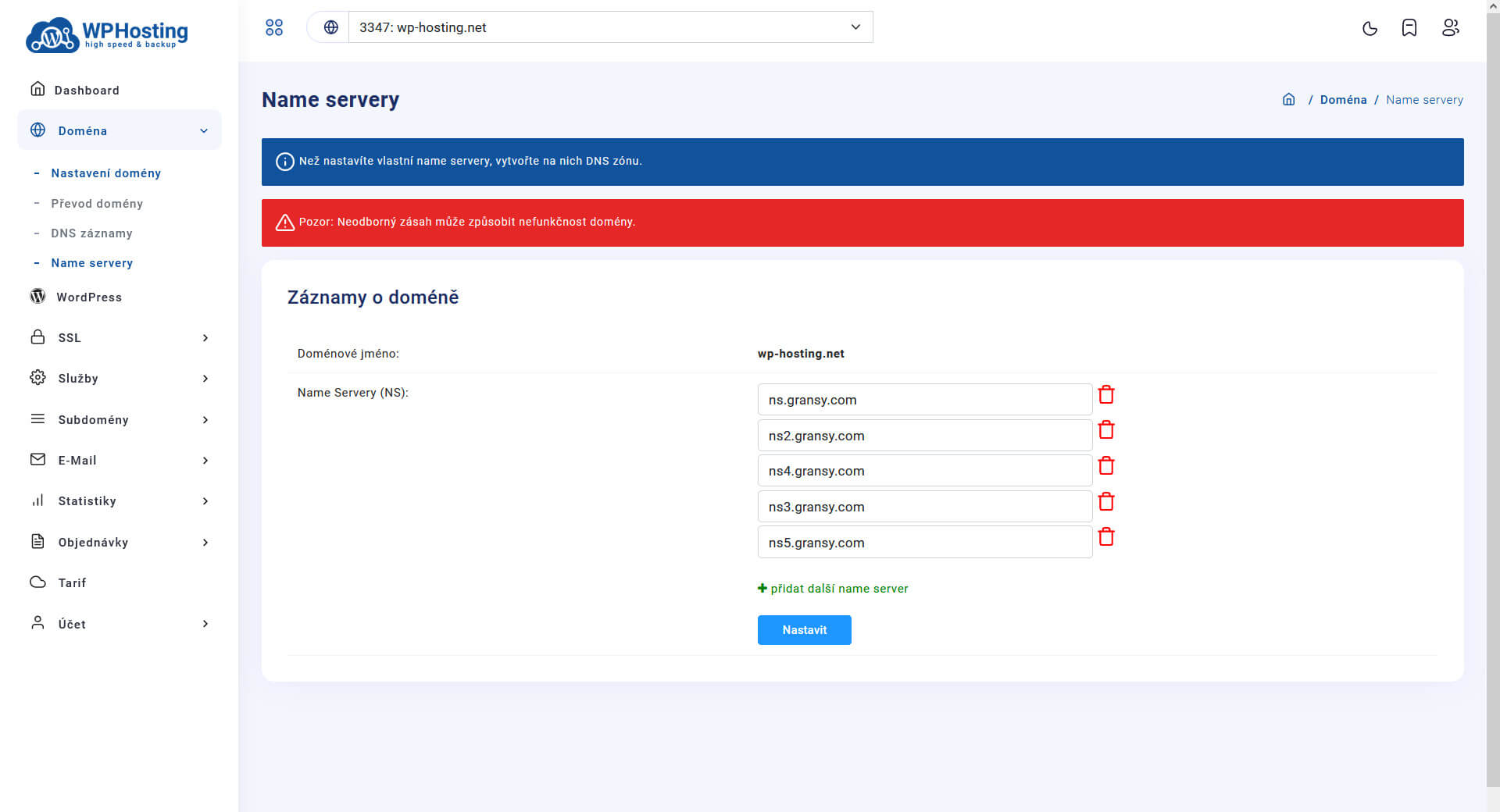Open DNS záznamy submenu item
The width and height of the screenshot is (1500, 812).
pos(91,233)
